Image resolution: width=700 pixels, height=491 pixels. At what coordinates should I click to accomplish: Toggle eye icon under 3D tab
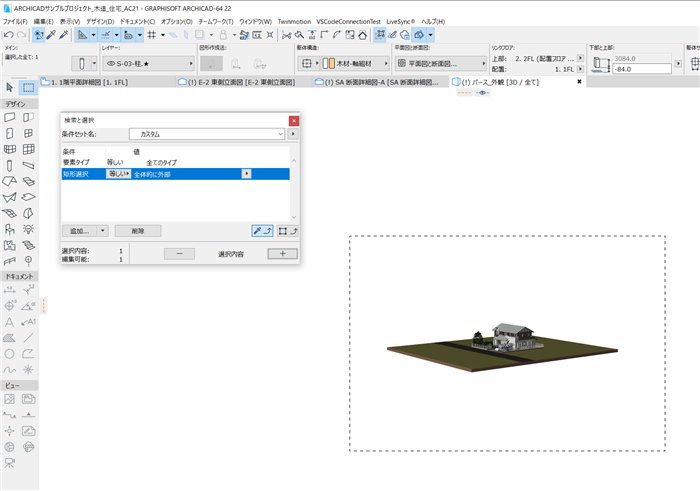[x=483, y=93]
